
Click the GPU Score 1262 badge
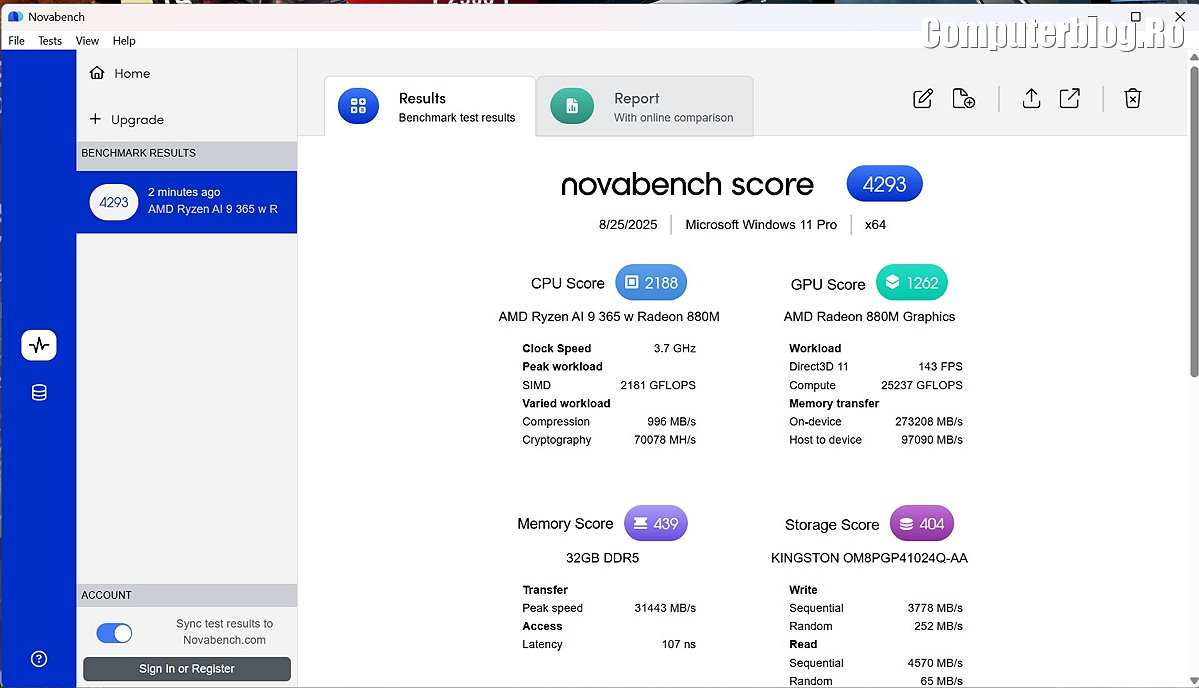(x=911, y=283)
